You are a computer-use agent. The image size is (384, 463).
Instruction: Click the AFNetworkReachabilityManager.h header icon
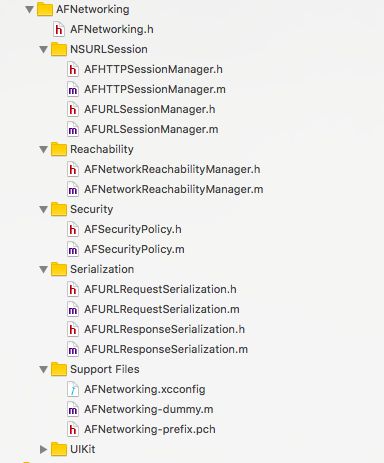(73, 169)
